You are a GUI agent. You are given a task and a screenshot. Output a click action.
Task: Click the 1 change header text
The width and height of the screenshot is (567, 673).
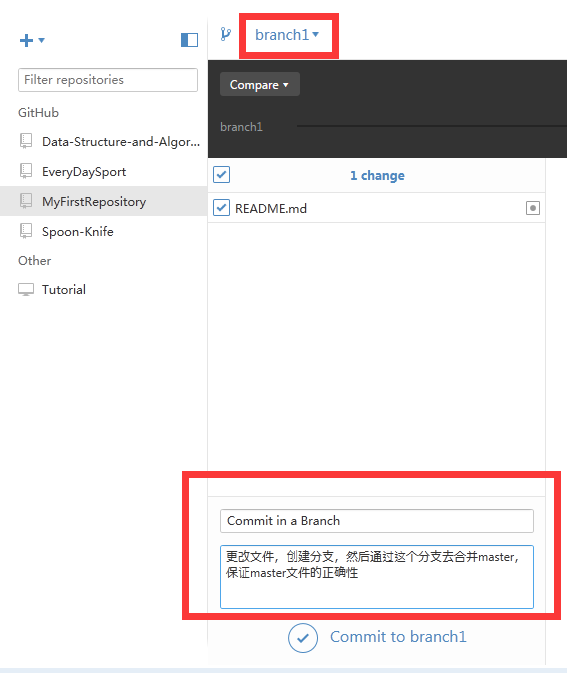(377, 175)
